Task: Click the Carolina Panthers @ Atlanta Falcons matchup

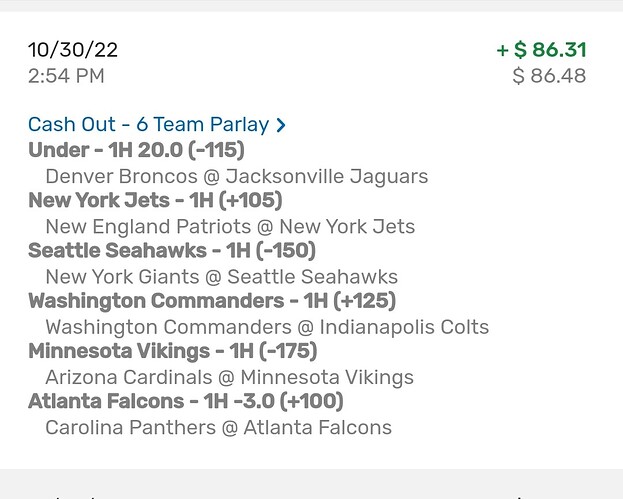Action: [x=218, y=427]
